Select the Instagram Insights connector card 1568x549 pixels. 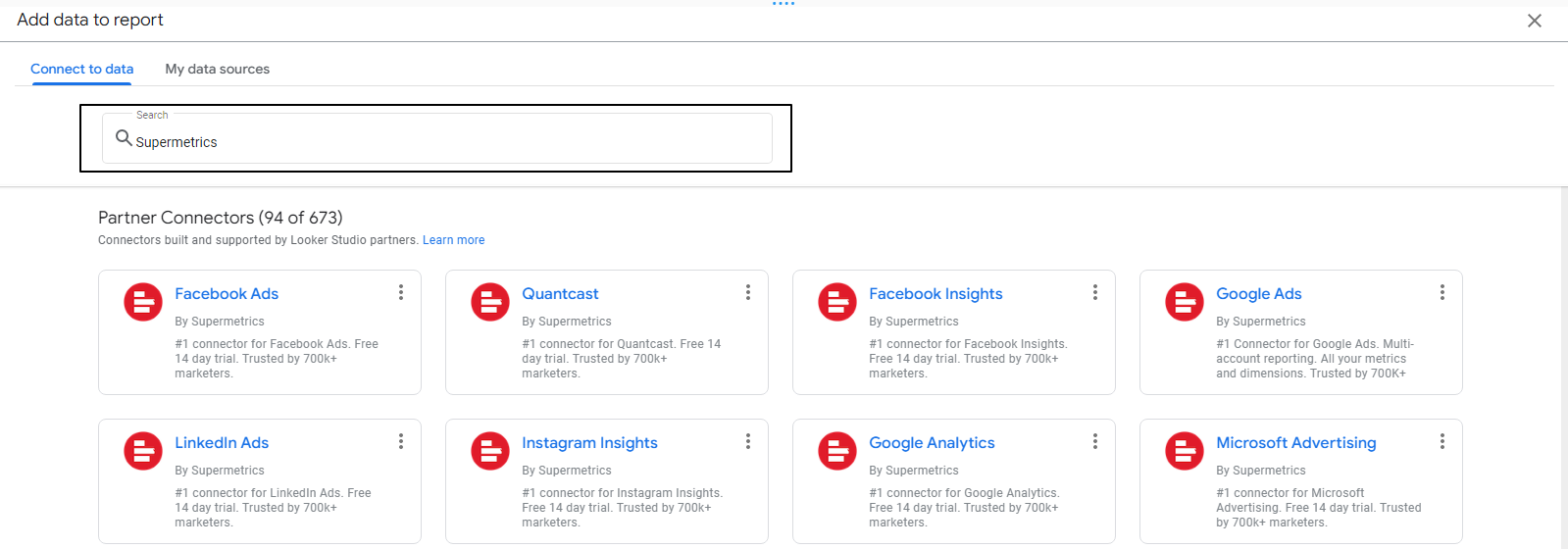607,481
